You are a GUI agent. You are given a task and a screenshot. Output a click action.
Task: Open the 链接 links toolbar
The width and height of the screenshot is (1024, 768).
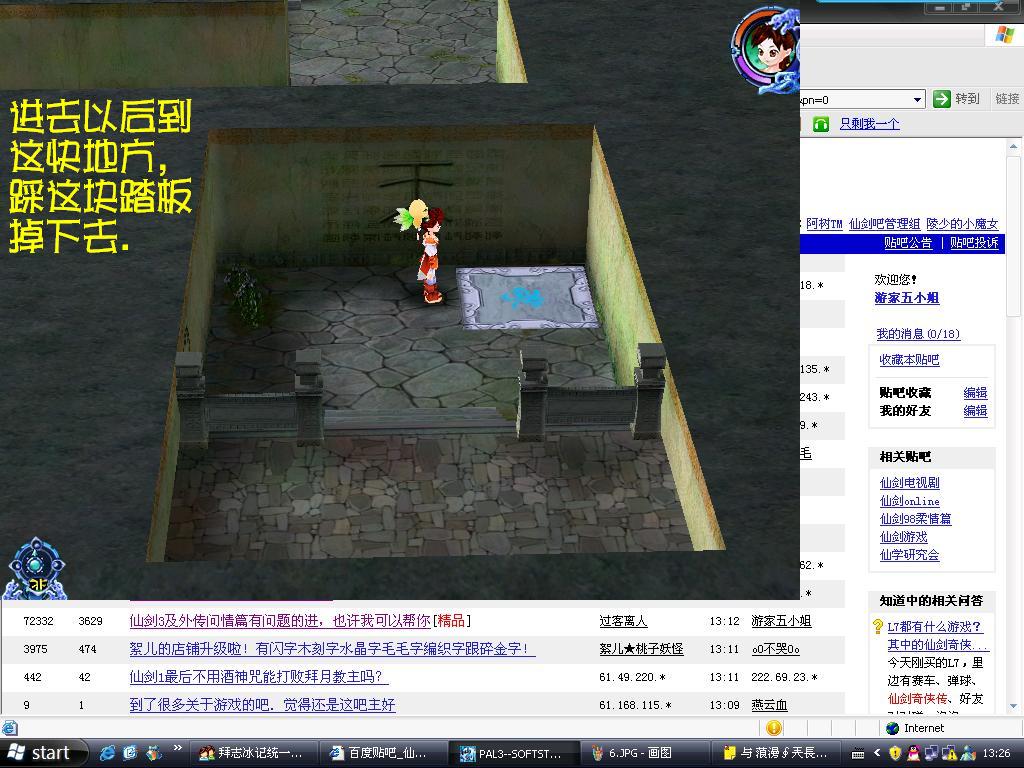coord(1007,99)
